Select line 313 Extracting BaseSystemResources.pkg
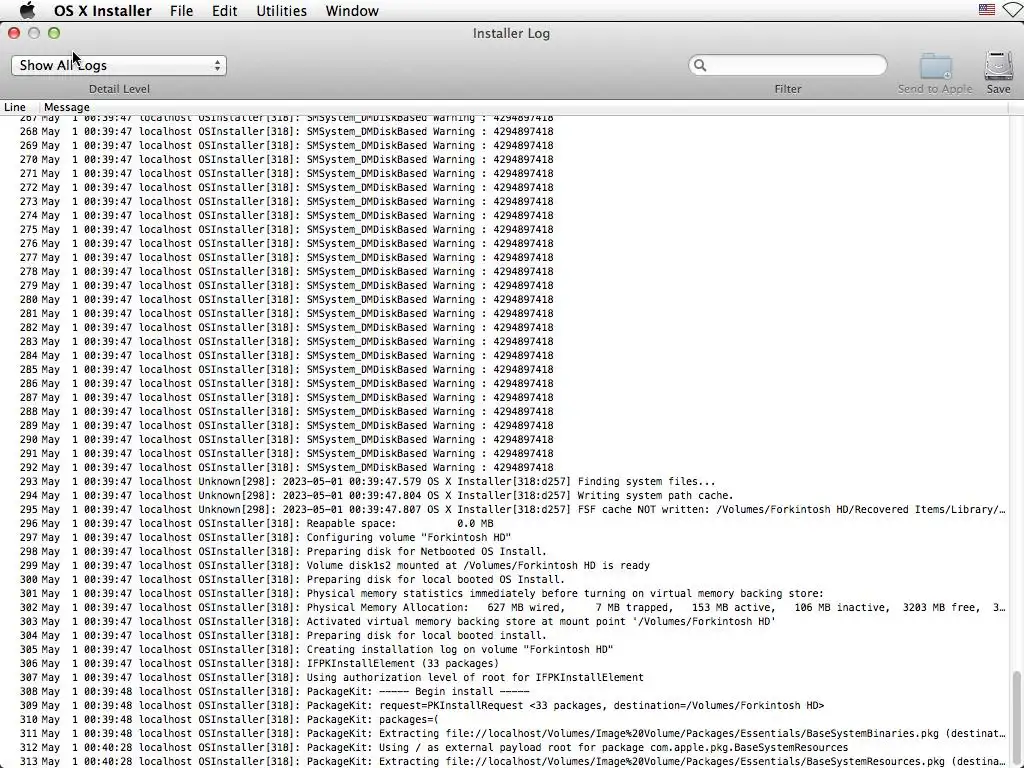Screen dimensions: 1024x768 coord(504,761)
